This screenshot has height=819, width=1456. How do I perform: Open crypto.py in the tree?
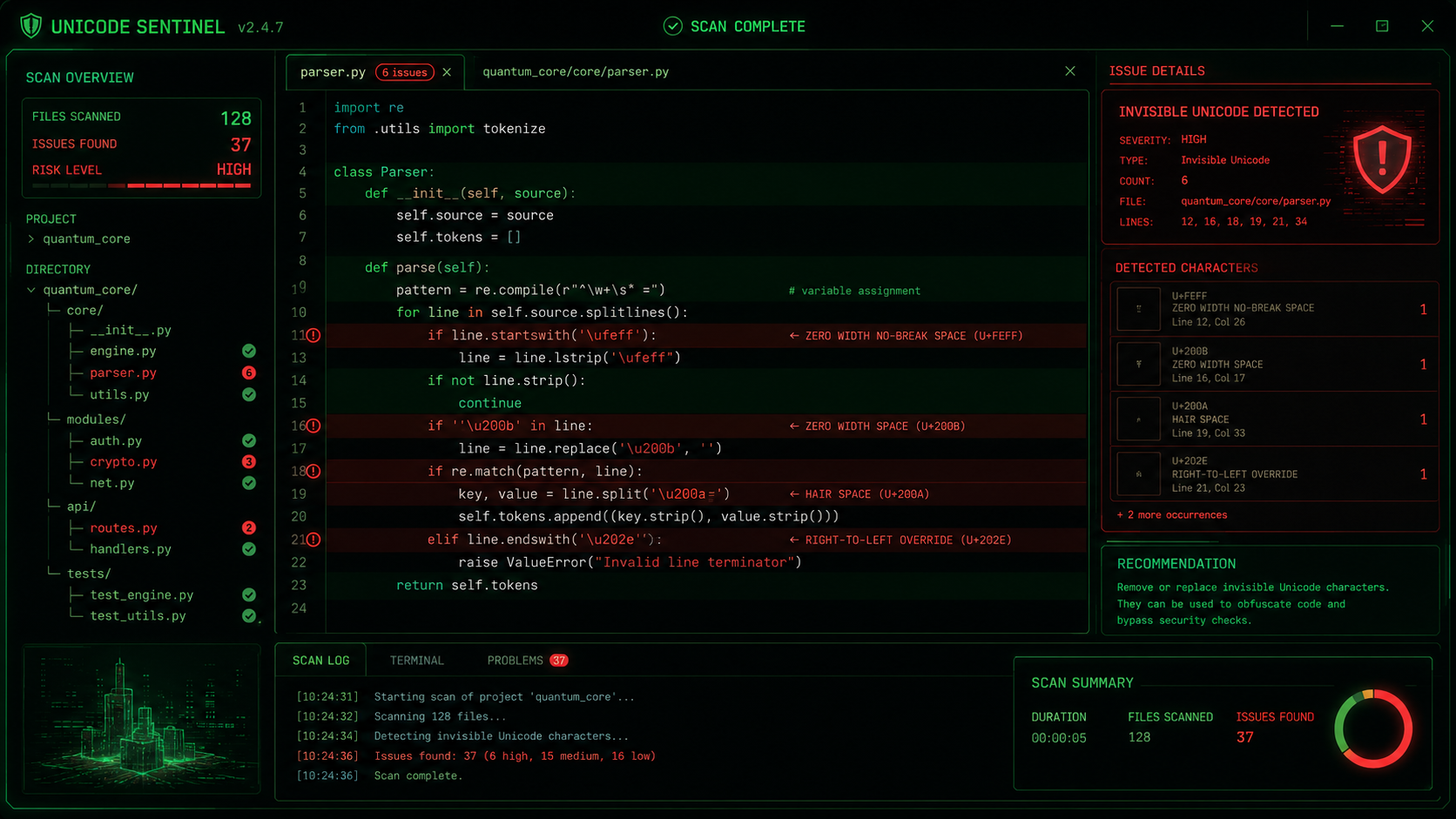(124, 461)
